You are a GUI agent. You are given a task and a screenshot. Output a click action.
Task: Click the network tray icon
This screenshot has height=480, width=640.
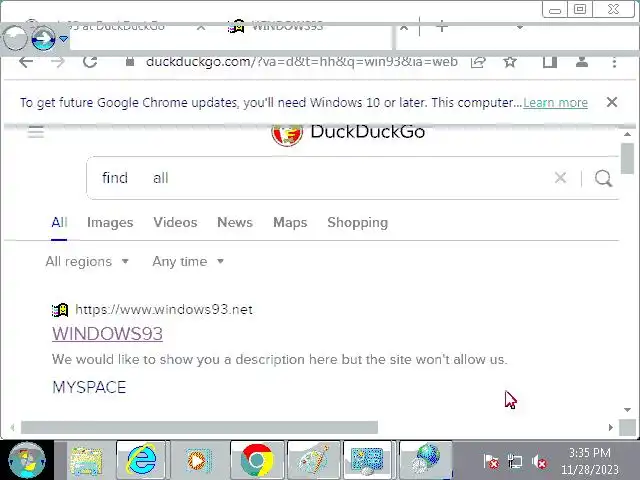tap(515, 462)
